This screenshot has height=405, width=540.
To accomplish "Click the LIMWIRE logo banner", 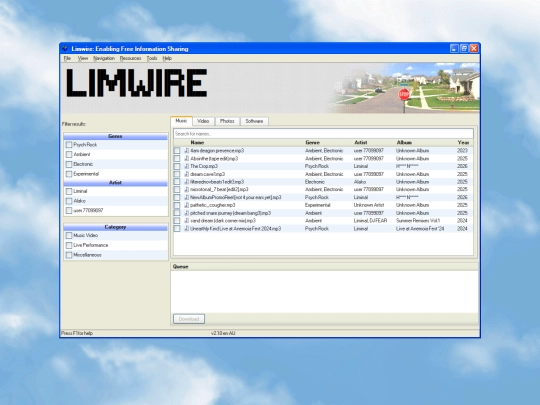I will 137,83.
